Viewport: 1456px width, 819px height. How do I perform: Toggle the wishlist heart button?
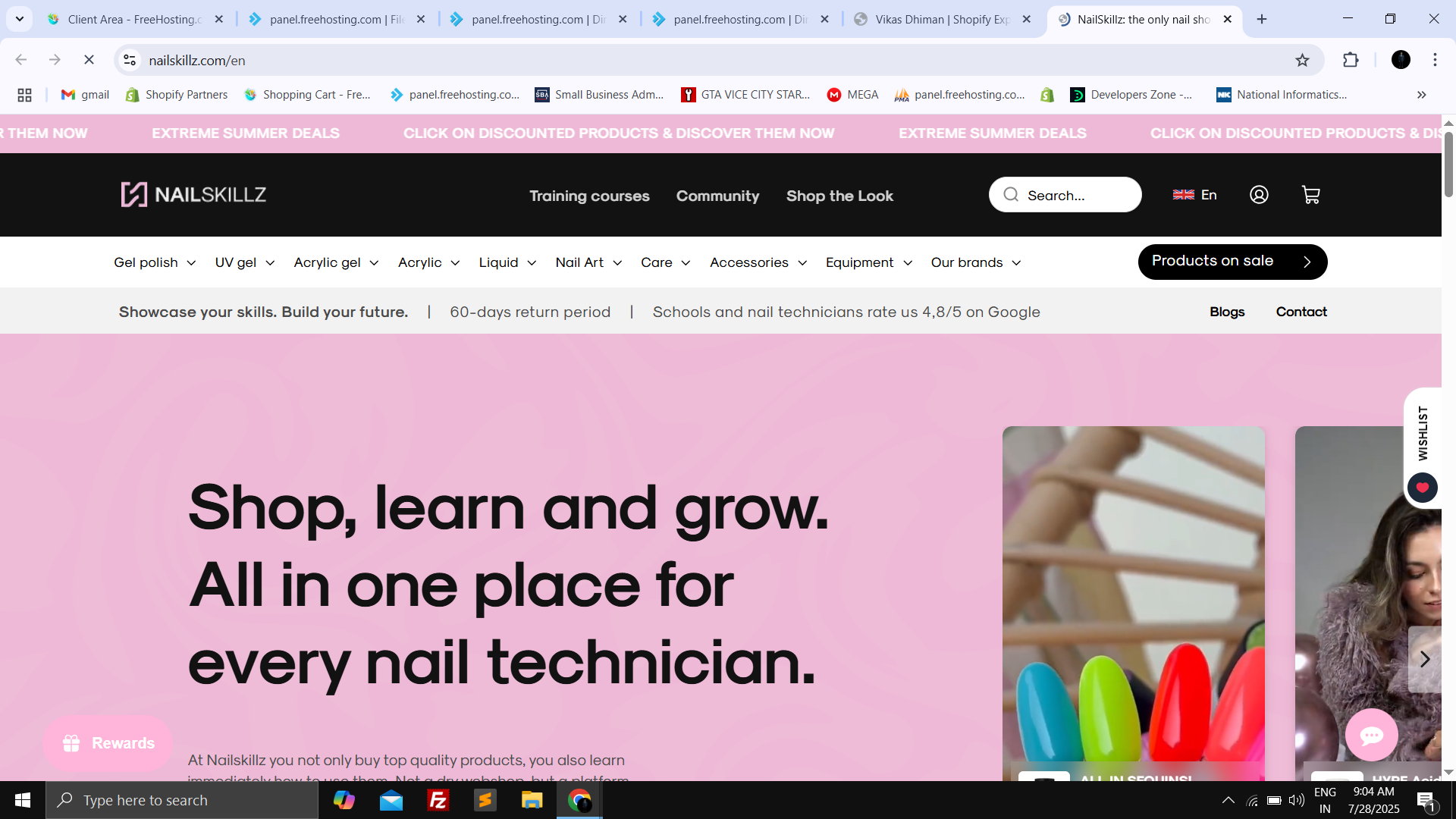coord(1422,488)
